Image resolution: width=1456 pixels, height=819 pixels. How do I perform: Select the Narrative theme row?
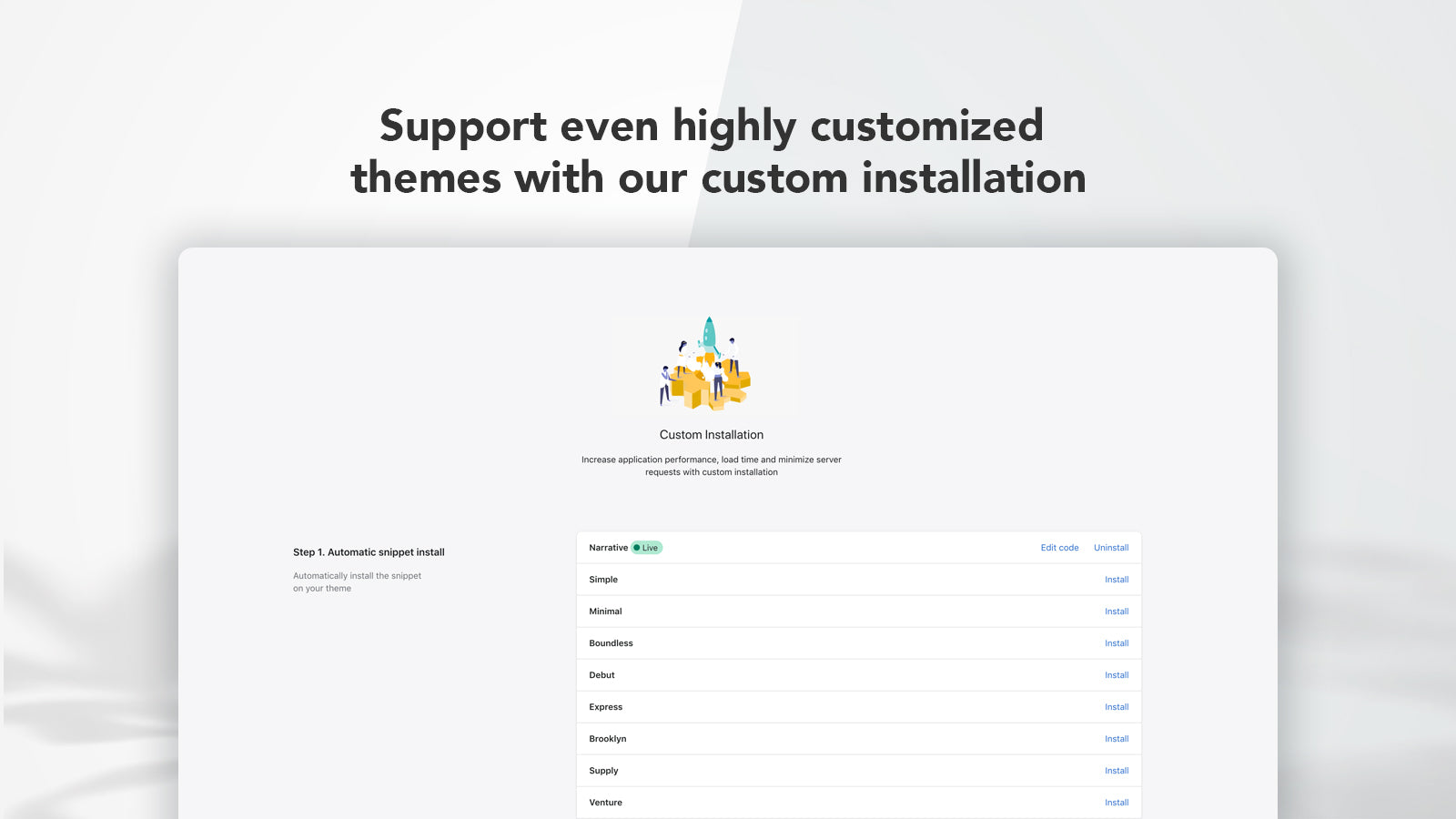[855, 547]
